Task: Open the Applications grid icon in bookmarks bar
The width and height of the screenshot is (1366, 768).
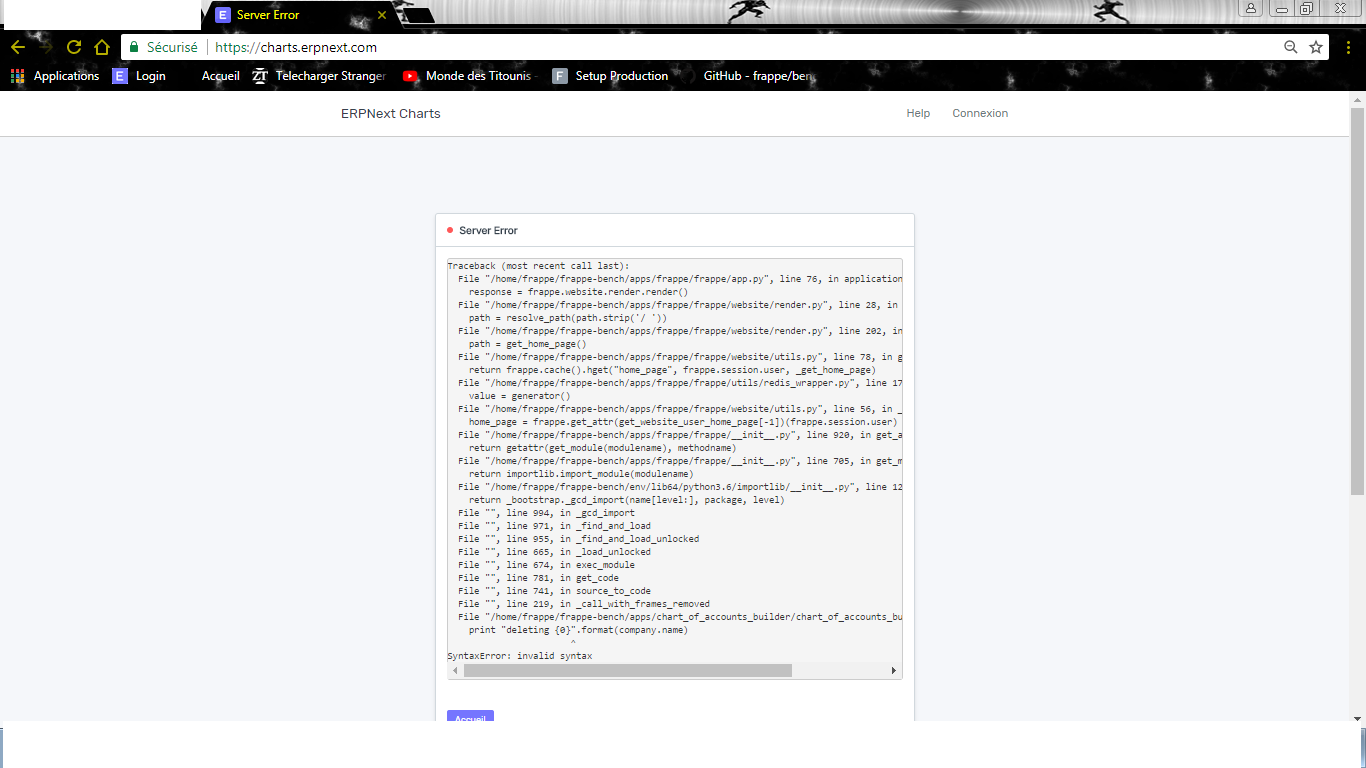Action: (x=17, y=76)
